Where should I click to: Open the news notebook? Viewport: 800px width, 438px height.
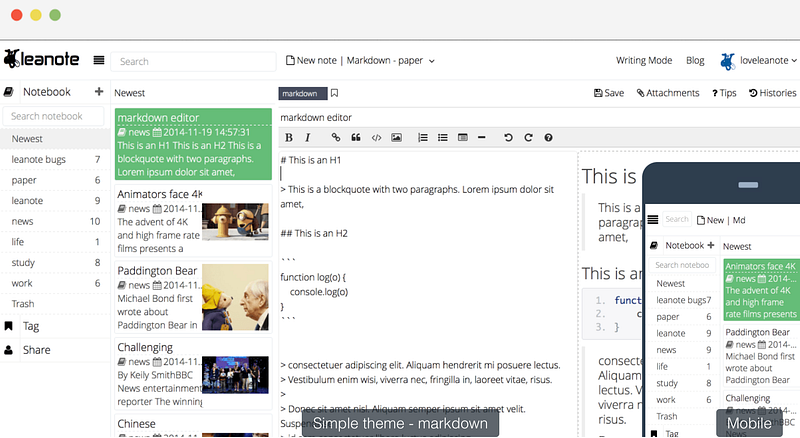(x=55, y=221)
